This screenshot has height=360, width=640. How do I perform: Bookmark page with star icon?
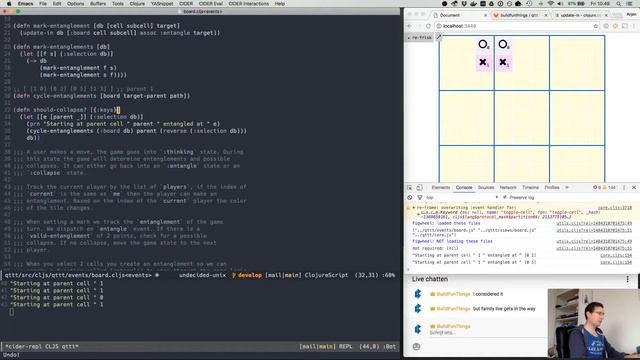[x=596, y=26]
